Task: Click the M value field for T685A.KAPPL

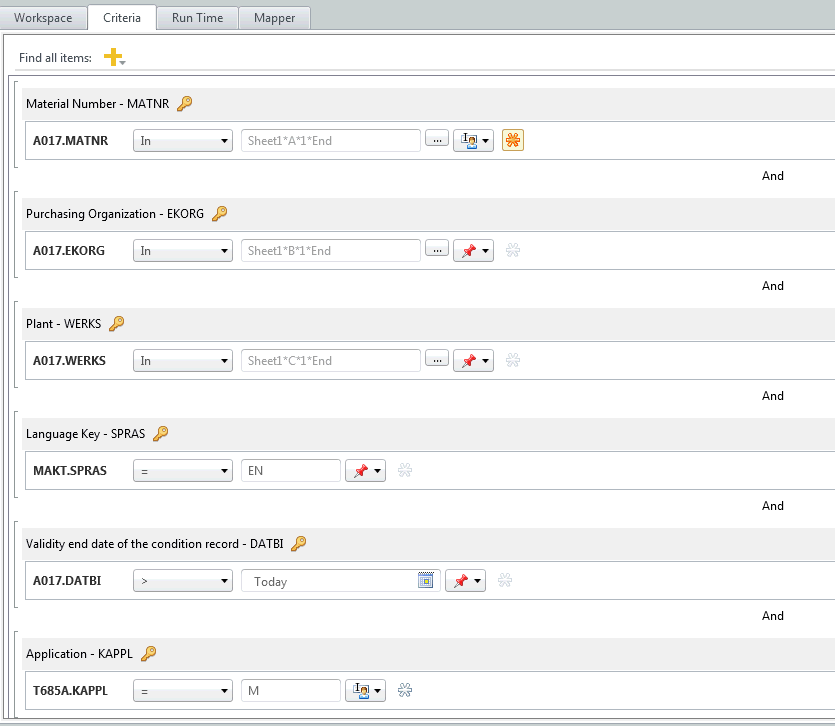Action: [x=291, y=691]
